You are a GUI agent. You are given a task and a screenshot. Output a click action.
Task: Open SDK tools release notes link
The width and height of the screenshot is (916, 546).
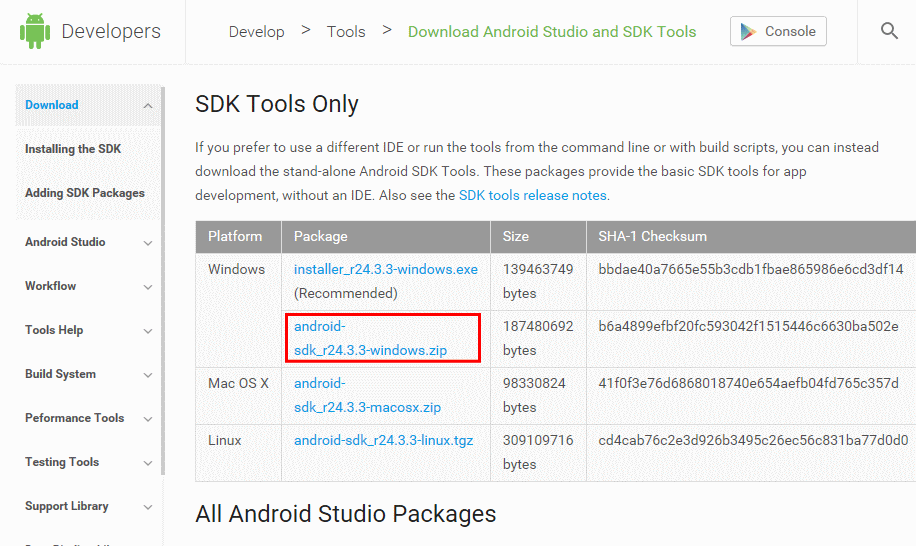[532, 195]
